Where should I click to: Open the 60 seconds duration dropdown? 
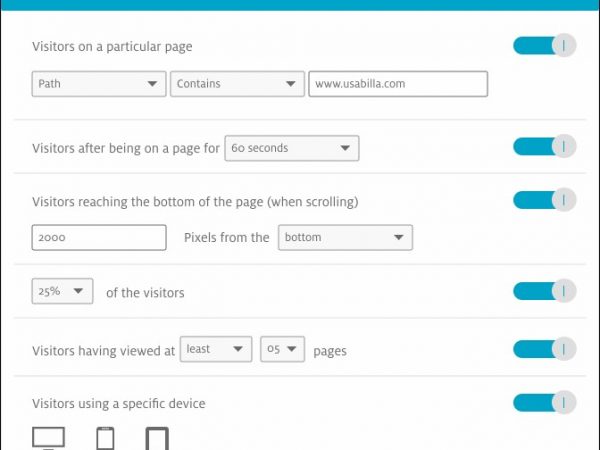(x=291, y=148)
